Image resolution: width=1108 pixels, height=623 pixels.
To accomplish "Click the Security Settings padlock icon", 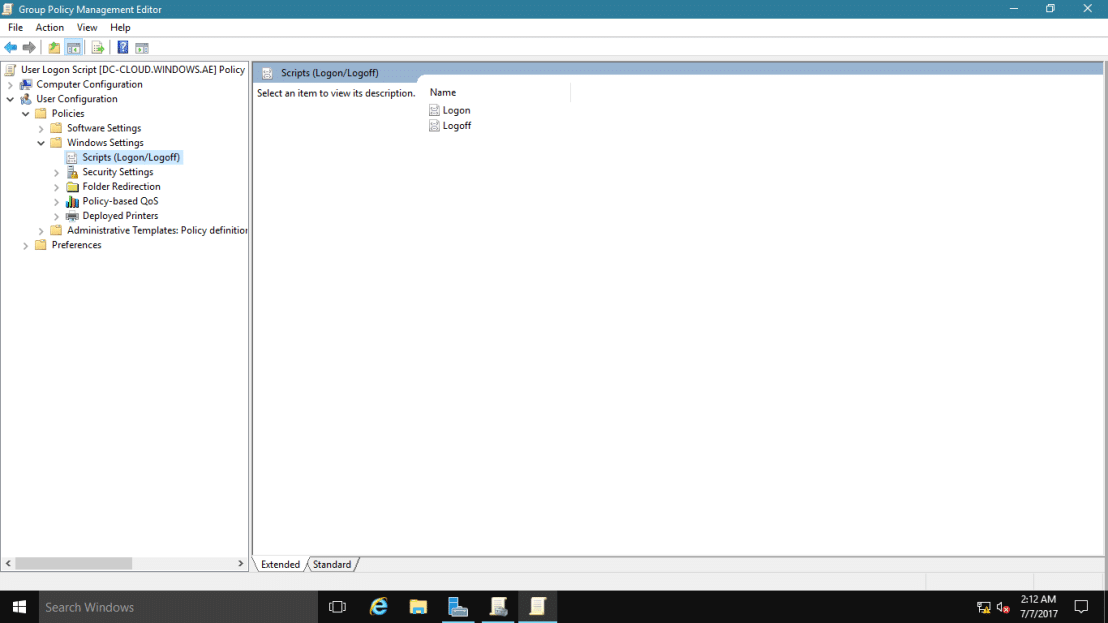I will tap(72, 172).
